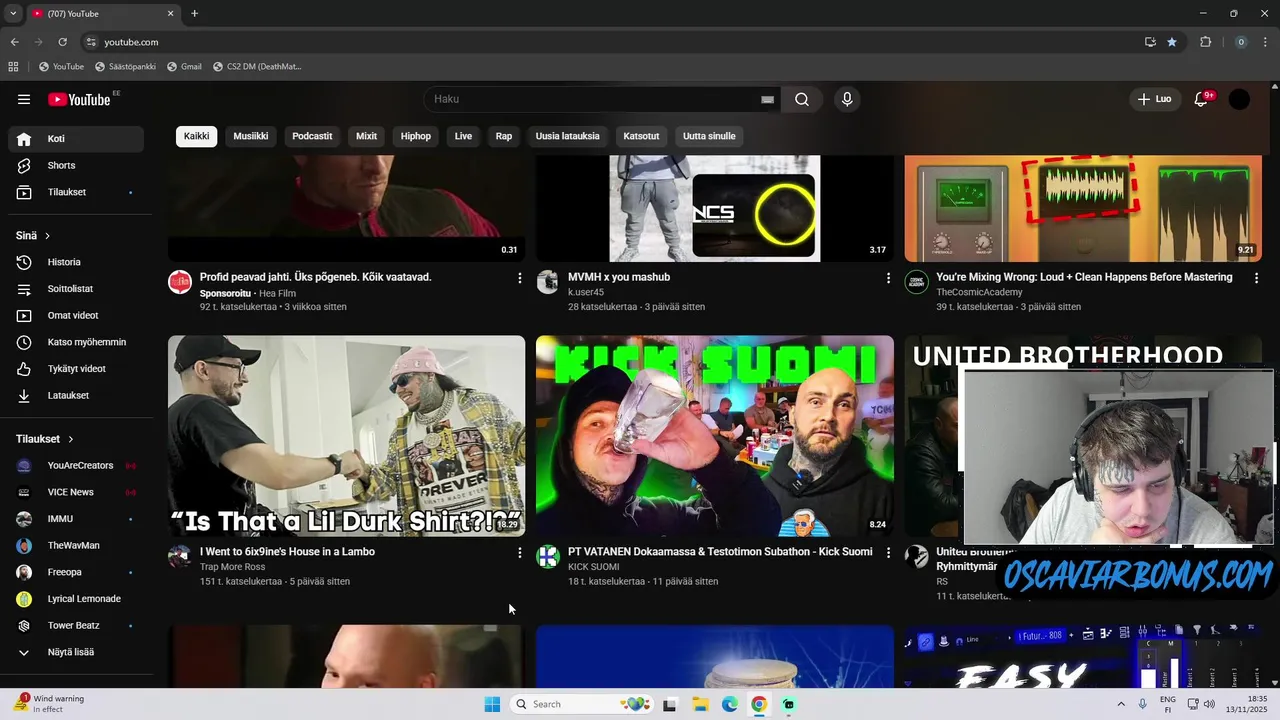Open options for Profid peavad jahti video
The height and width of the screenshot is (720, 1280).
point(519,278)
